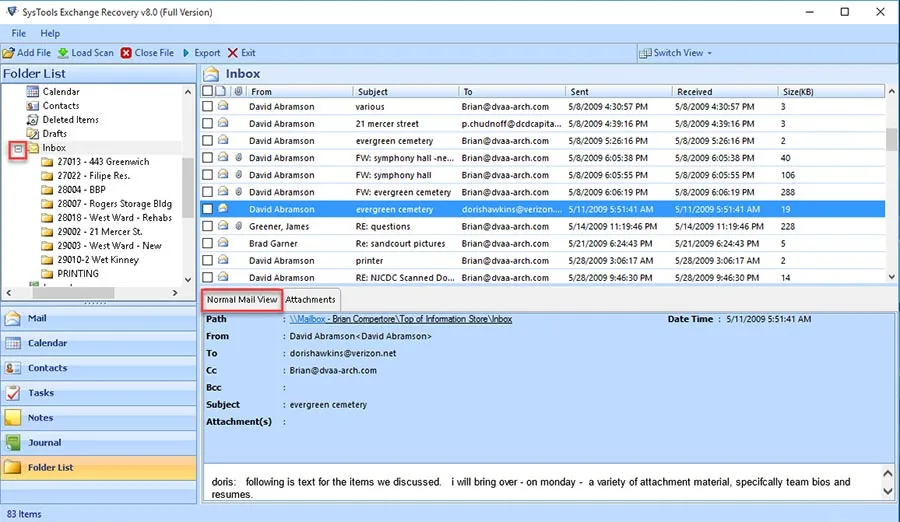Click the Load Scan icon
Screen dimensions: 900x522
(63, 53)
